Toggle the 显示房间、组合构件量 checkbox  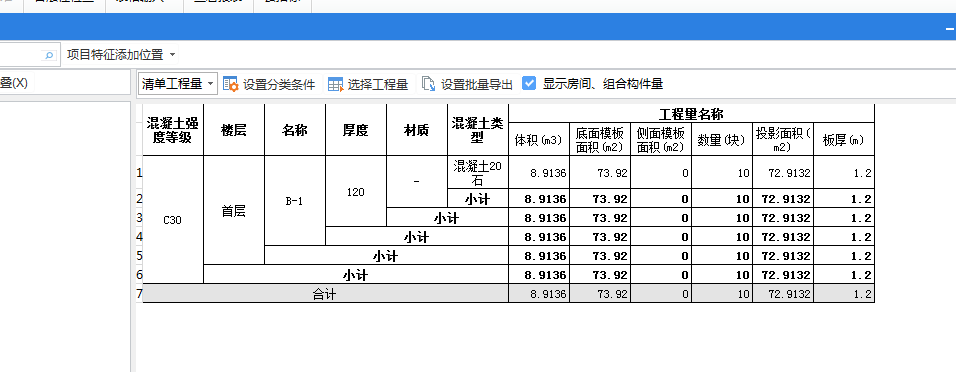[529, 84]
